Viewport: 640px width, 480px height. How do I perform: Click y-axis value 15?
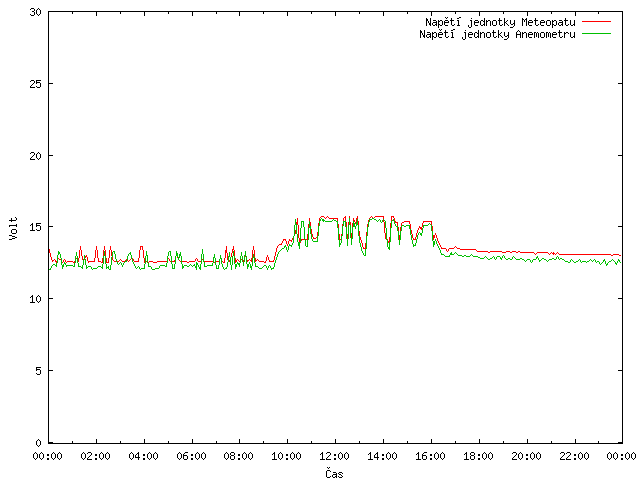pos(36,227)
